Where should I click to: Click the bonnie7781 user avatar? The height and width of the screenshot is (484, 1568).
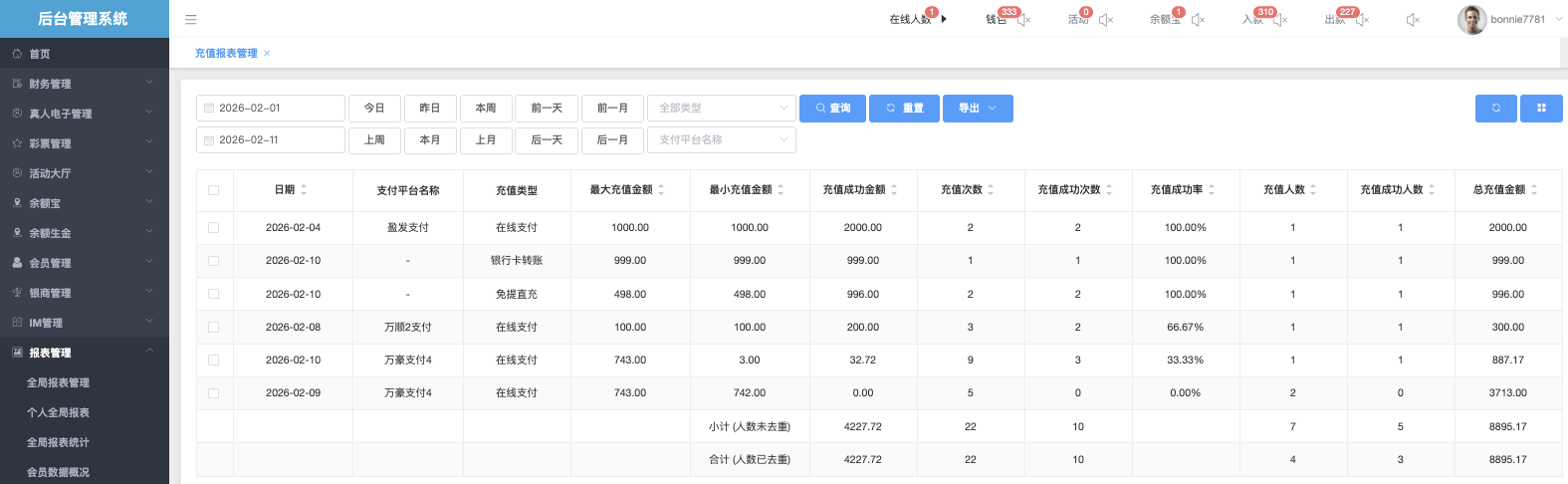[1471, 20]
